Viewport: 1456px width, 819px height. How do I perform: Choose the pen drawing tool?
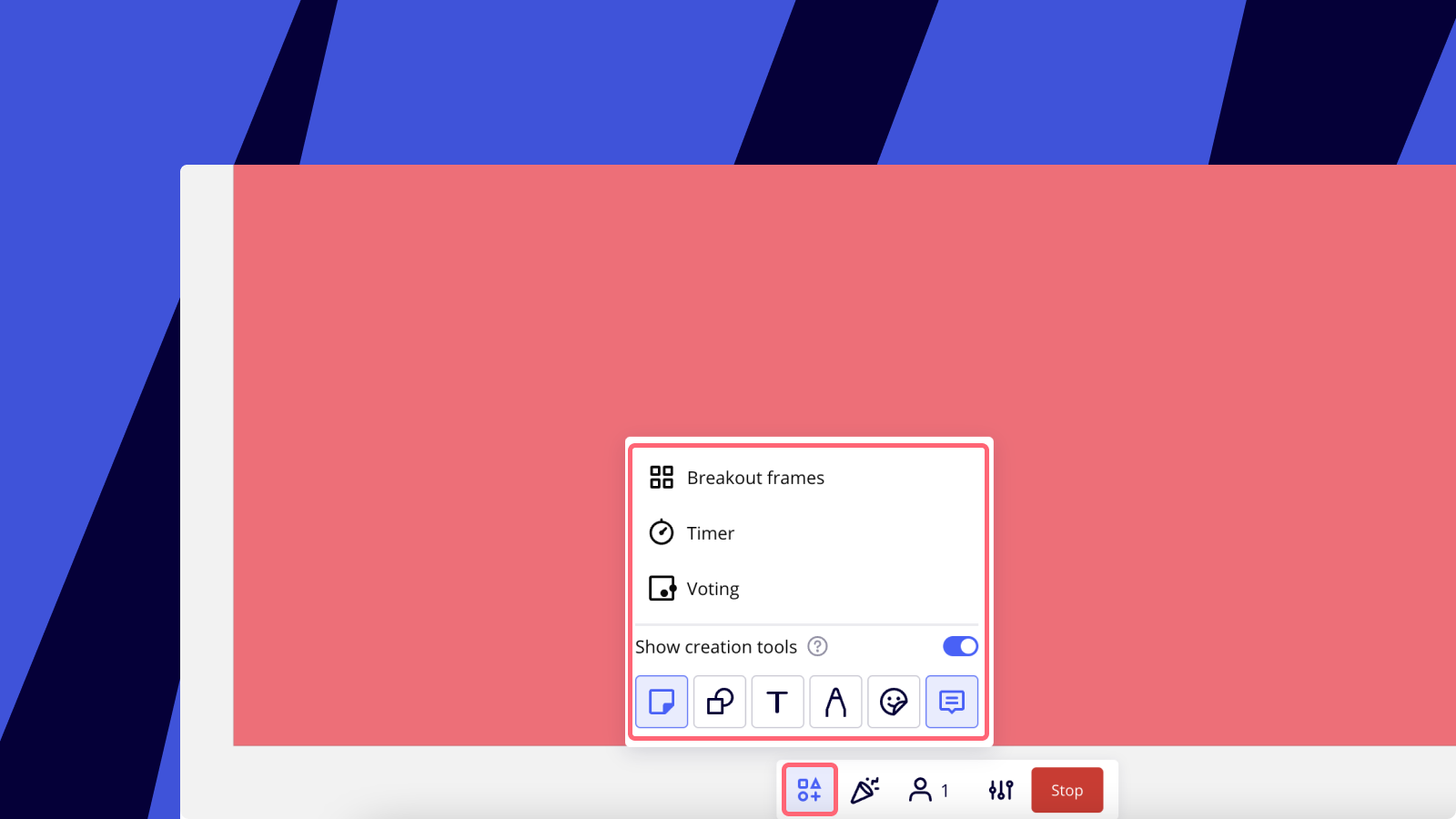(x=835, y=702)
